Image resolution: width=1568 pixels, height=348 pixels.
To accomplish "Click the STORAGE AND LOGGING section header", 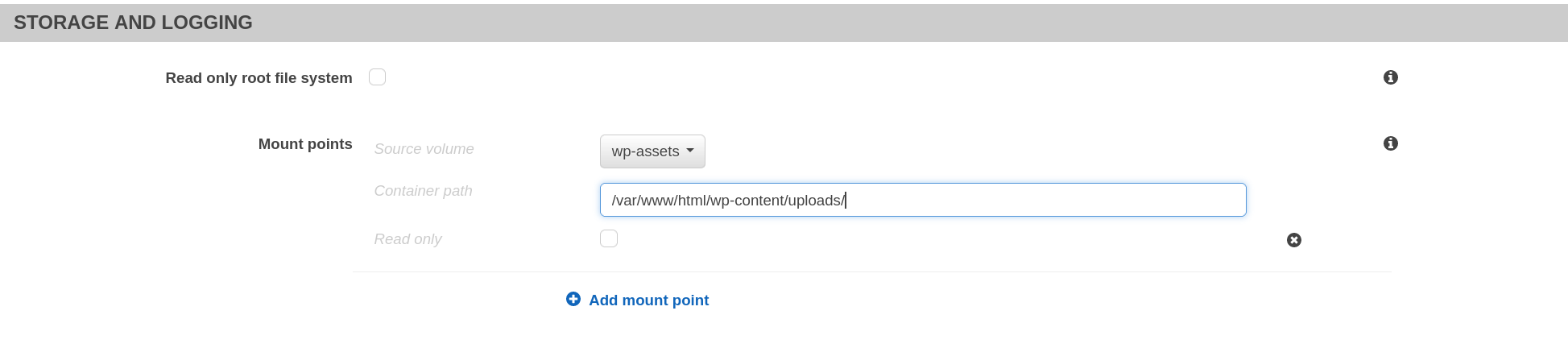I will pyautogui.click(x=133, y=23).
